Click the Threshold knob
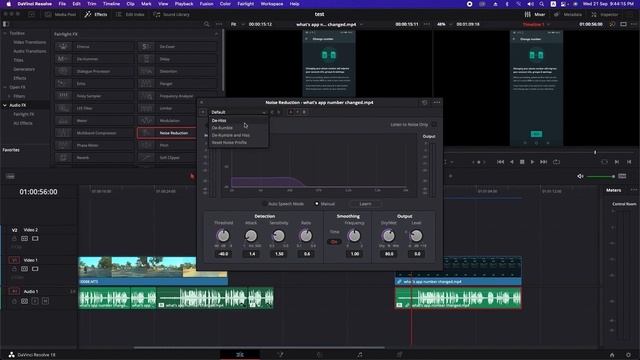The height and width of the screenshot is (360, 640). tap(223, 236)
